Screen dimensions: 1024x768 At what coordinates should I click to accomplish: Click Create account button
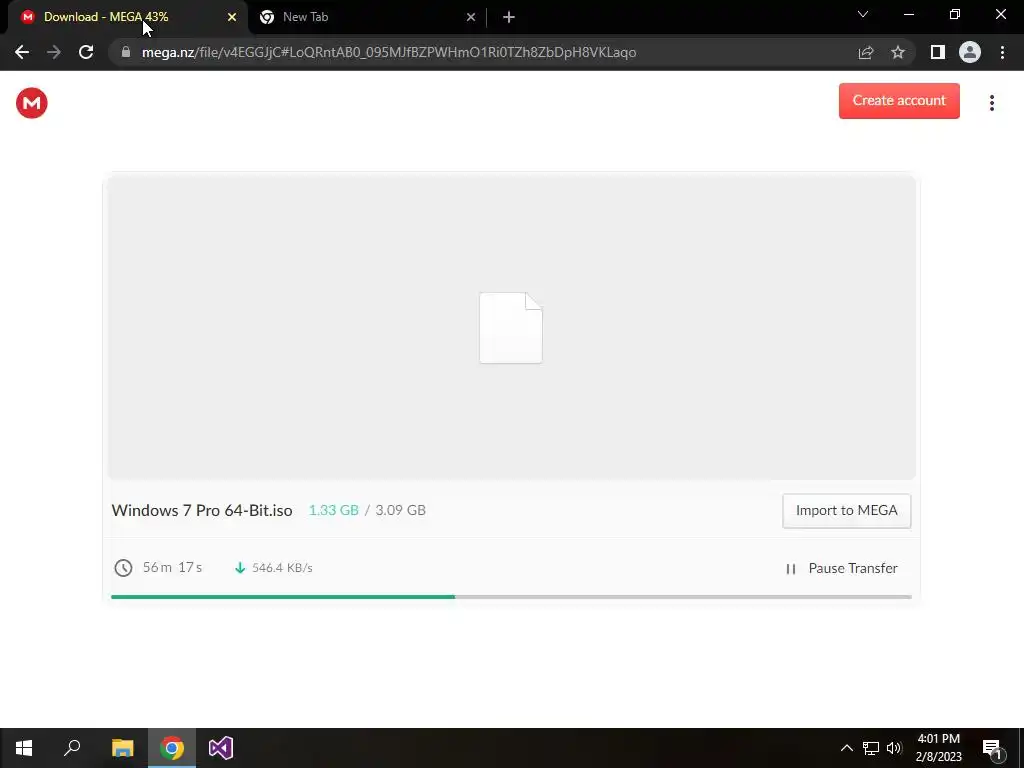coord(899,101)
